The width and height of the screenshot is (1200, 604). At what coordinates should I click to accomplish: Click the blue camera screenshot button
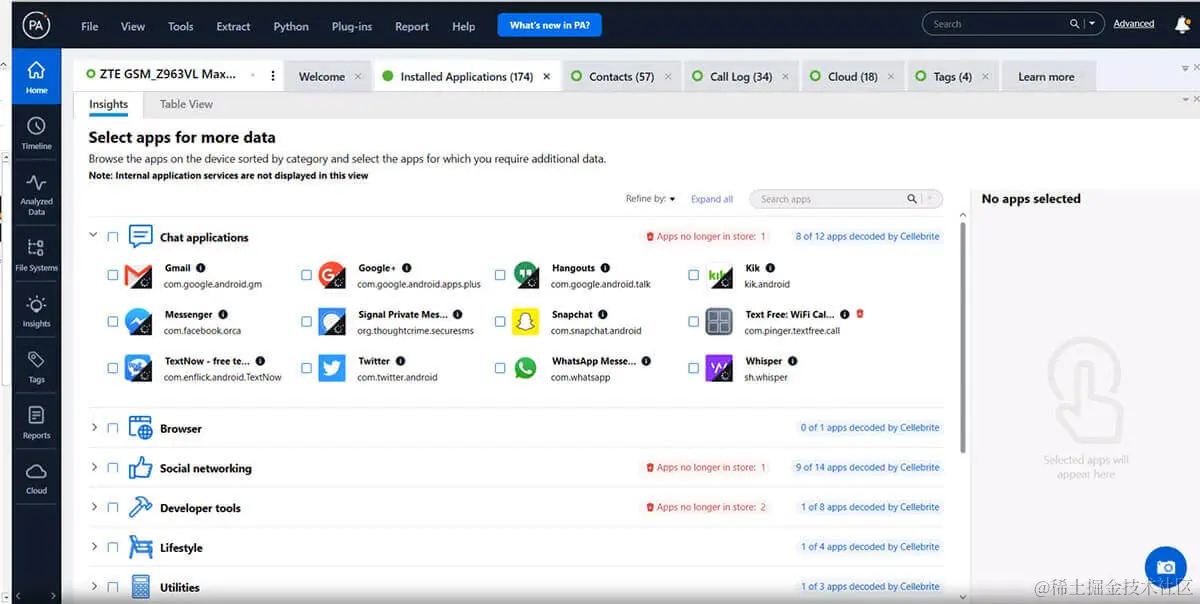point(1165,566)
